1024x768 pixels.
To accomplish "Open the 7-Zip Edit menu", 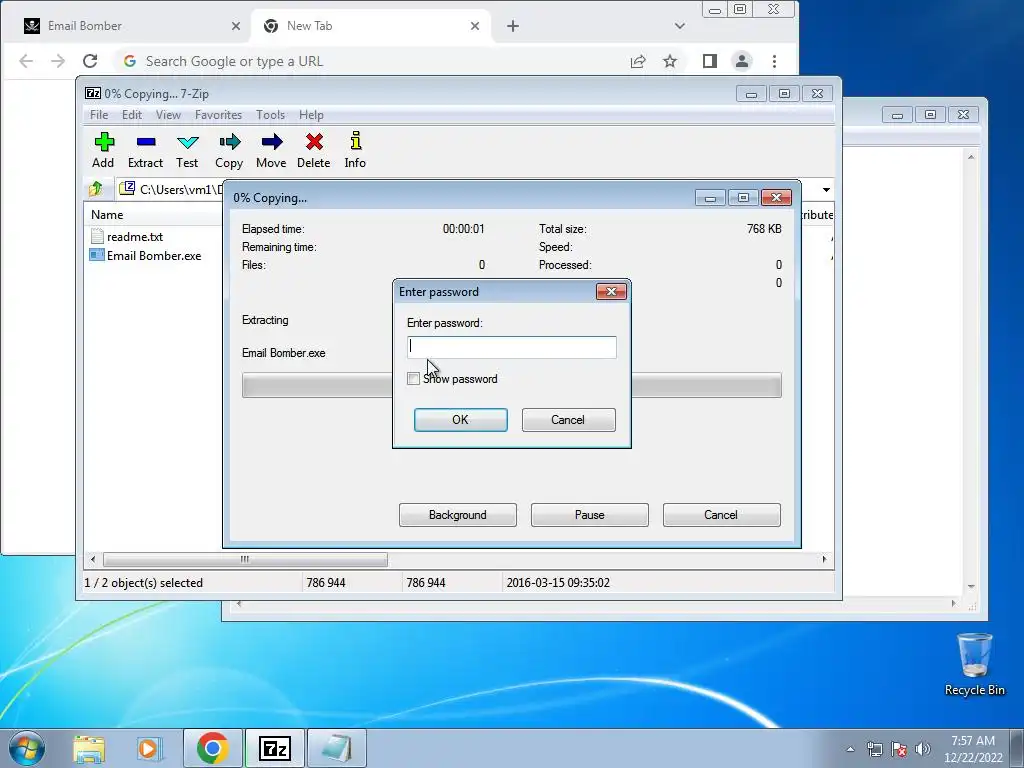I will (x=132, y=114).
